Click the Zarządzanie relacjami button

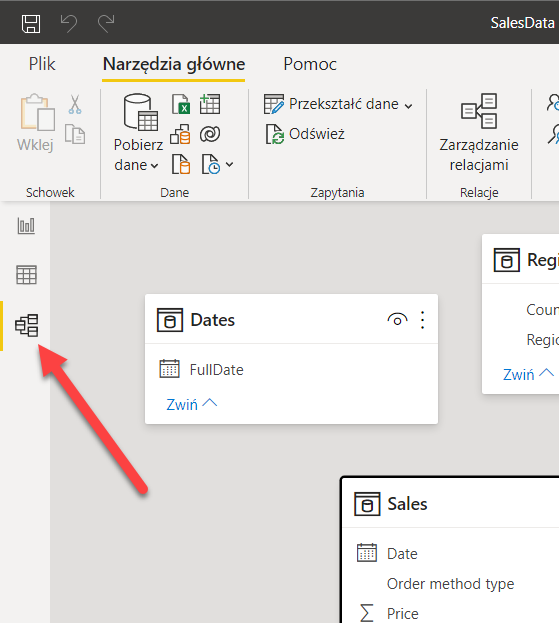(x=479, y=134)
